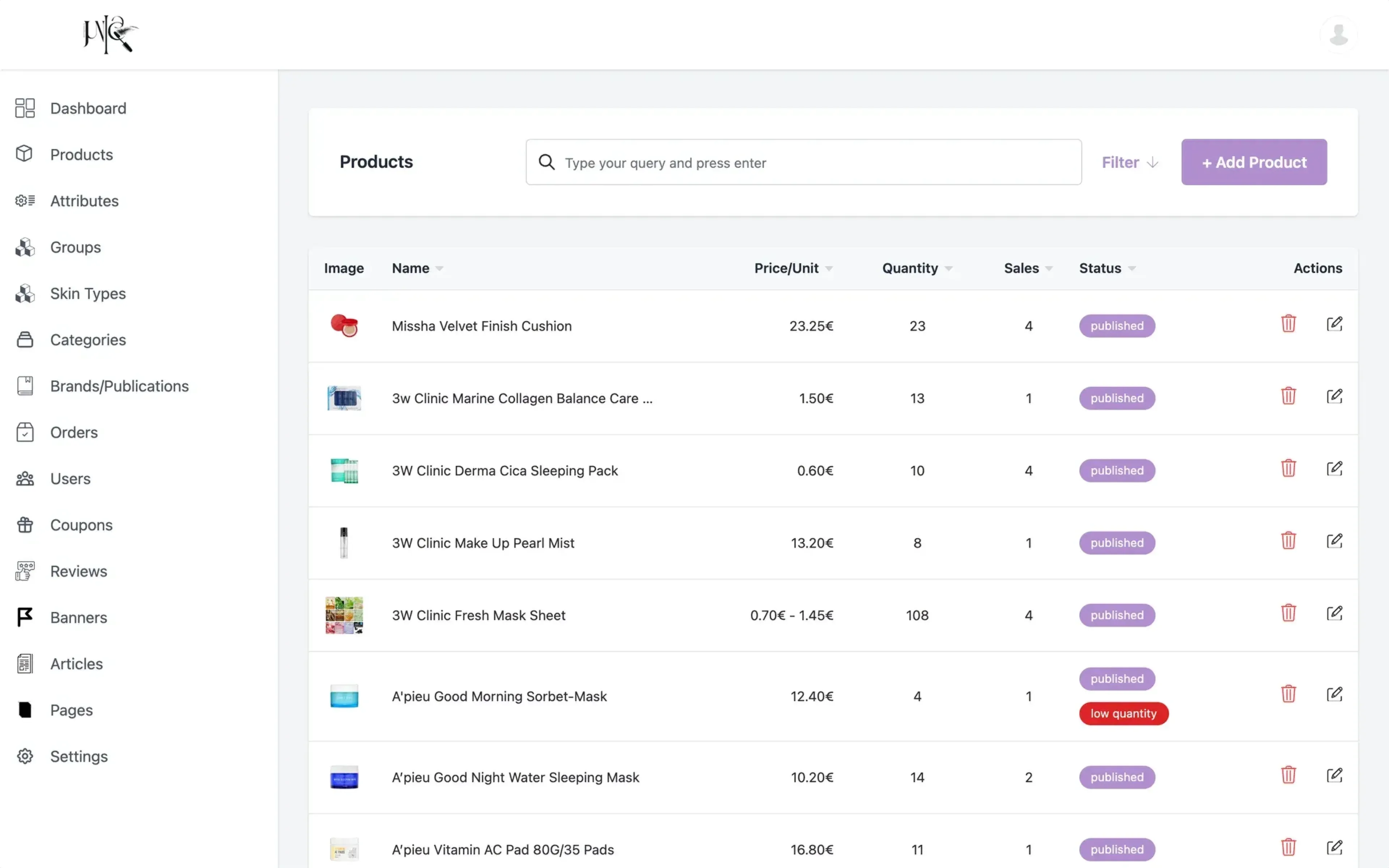Click the Settings gear icon in sidebar
1389x868 pixels.
point(25,756)
